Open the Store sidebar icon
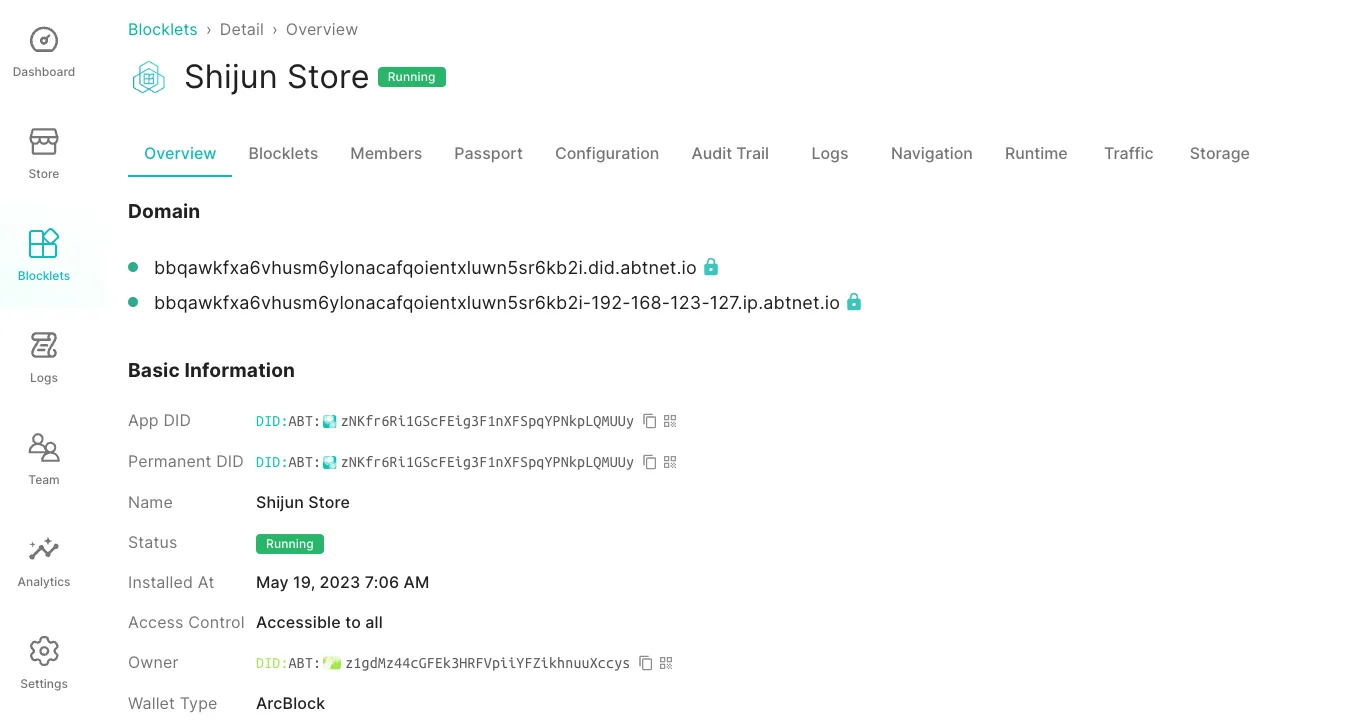This screenshot has height=725, width=1369. (44, 142)
